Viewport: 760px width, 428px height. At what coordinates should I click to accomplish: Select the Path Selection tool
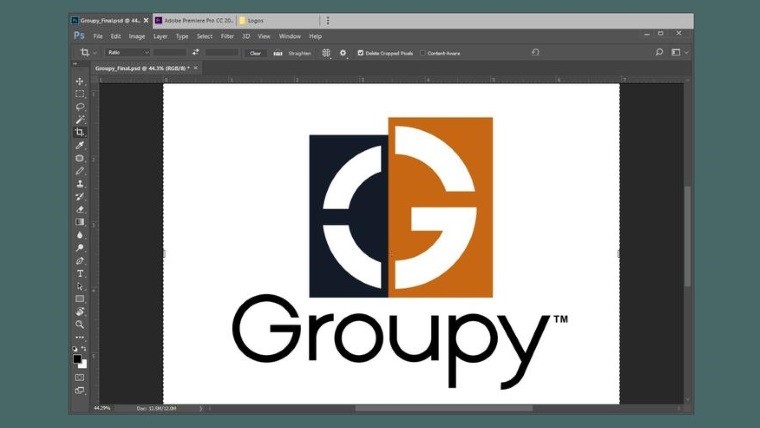tap(80, 286)
